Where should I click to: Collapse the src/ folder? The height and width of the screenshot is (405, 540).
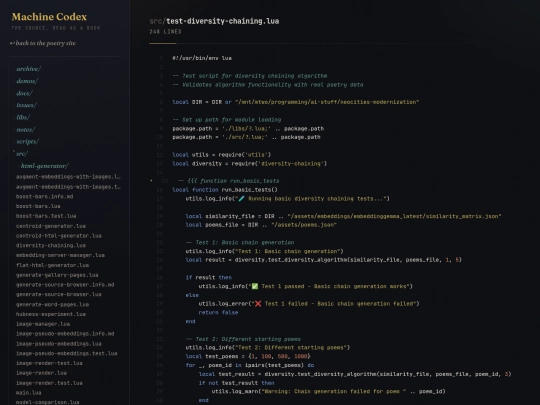(x=22, y=154)
